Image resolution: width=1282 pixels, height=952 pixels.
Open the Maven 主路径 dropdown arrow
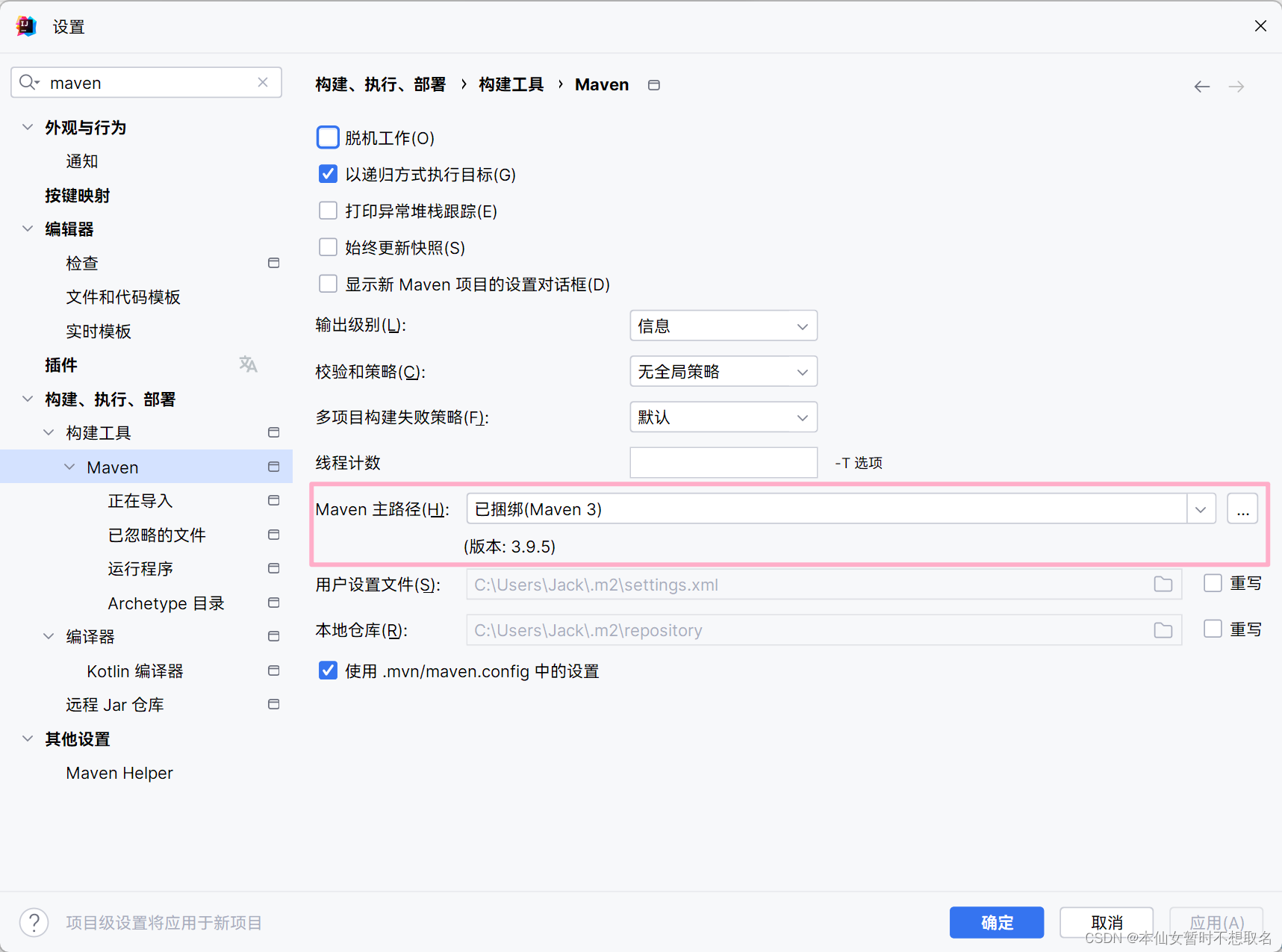click(x=1201, y=509)
